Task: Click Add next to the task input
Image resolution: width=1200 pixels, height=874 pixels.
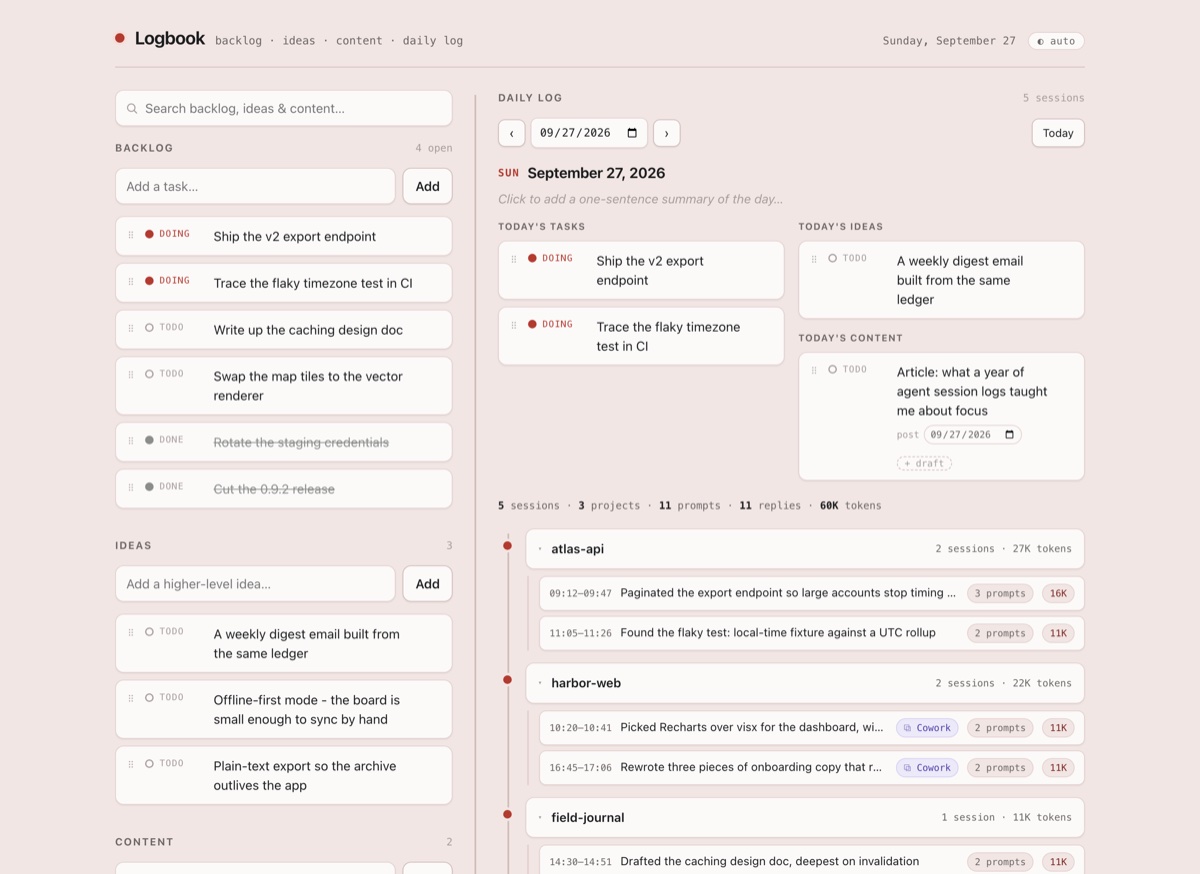Action: [427, 186]
